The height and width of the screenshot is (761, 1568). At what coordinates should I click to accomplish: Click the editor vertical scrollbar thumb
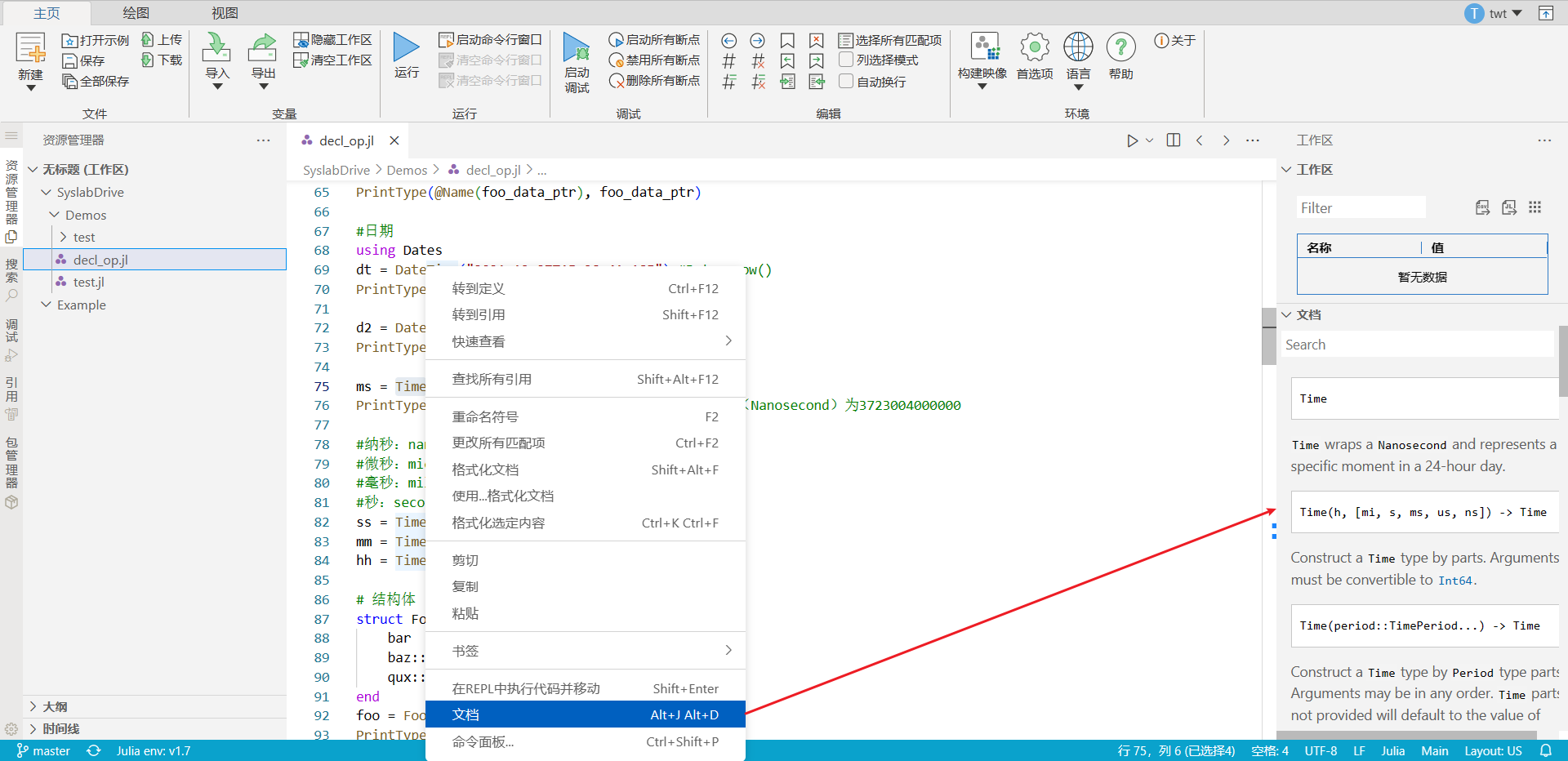(x=1268, y=336)
